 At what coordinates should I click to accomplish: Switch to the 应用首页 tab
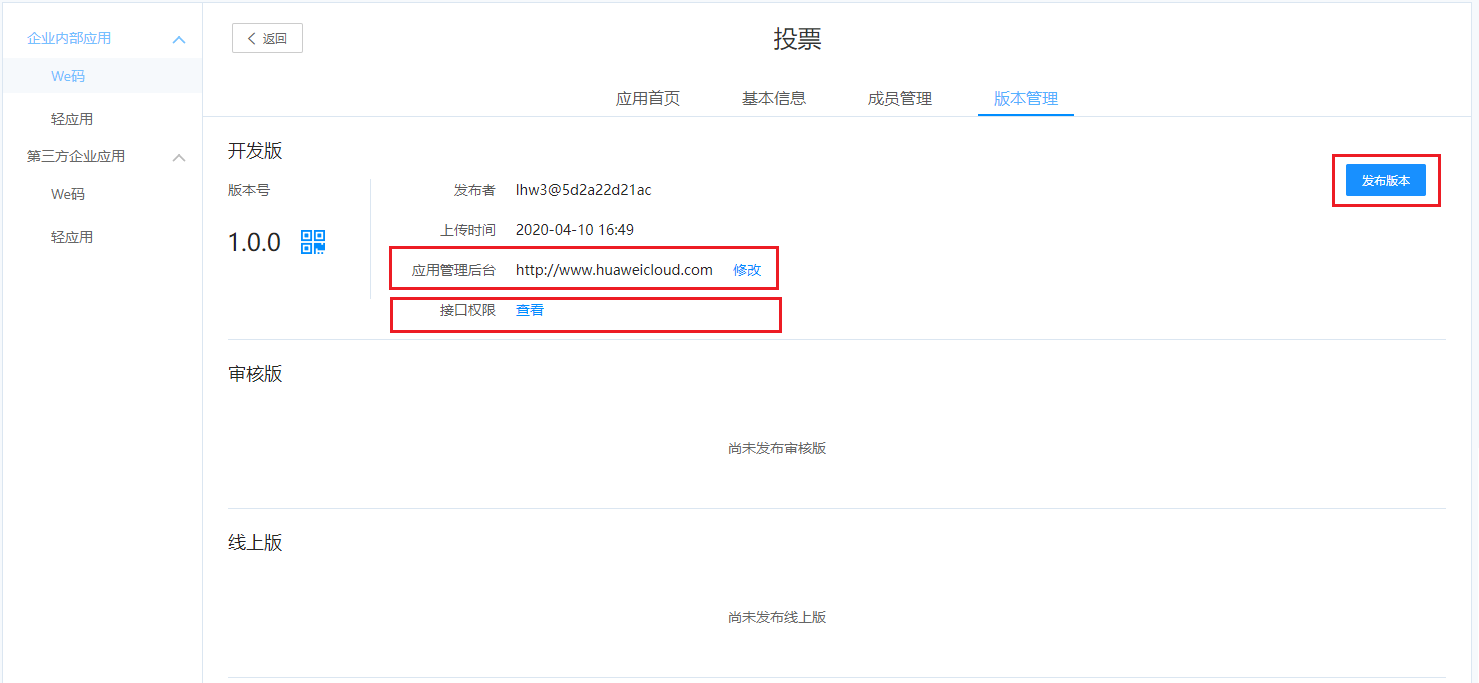648,98
